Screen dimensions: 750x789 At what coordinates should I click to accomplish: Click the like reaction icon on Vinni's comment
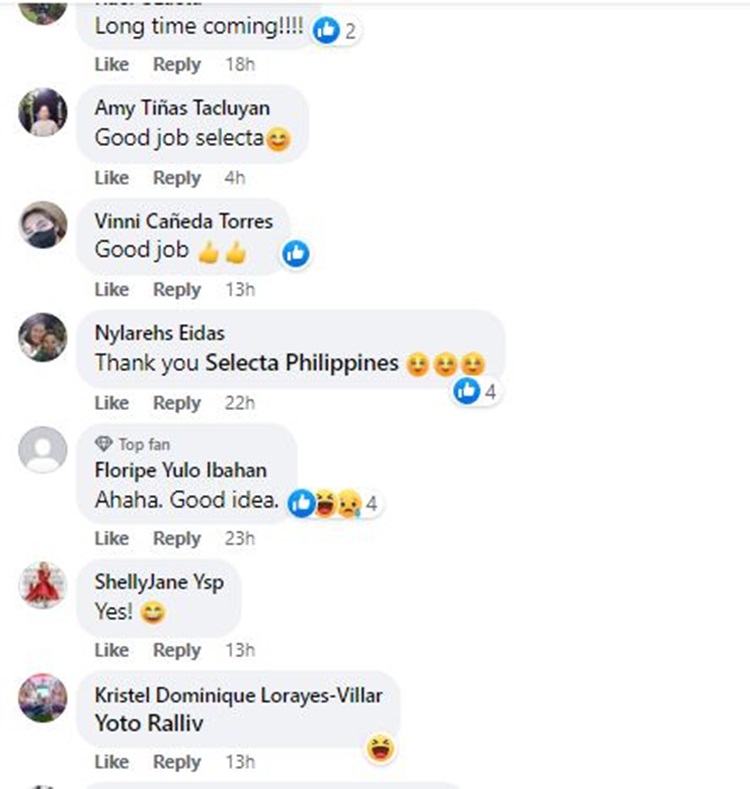click(295, 253)
